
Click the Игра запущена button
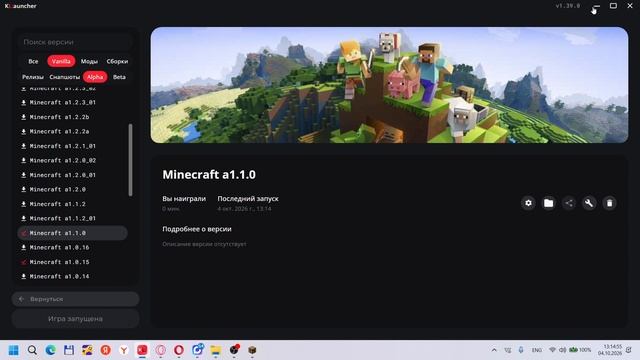pyautogui.click(x=76, y=319)
